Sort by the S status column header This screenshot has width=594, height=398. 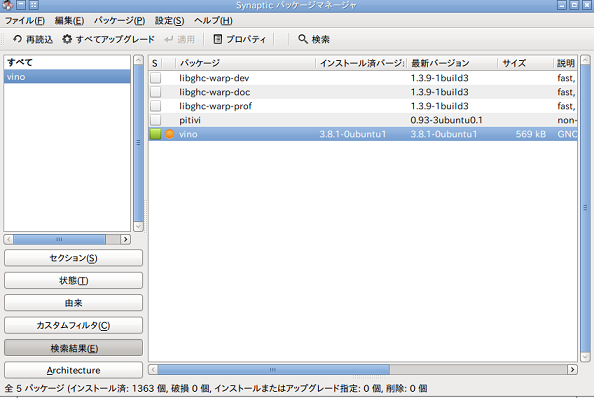[155, 63]
